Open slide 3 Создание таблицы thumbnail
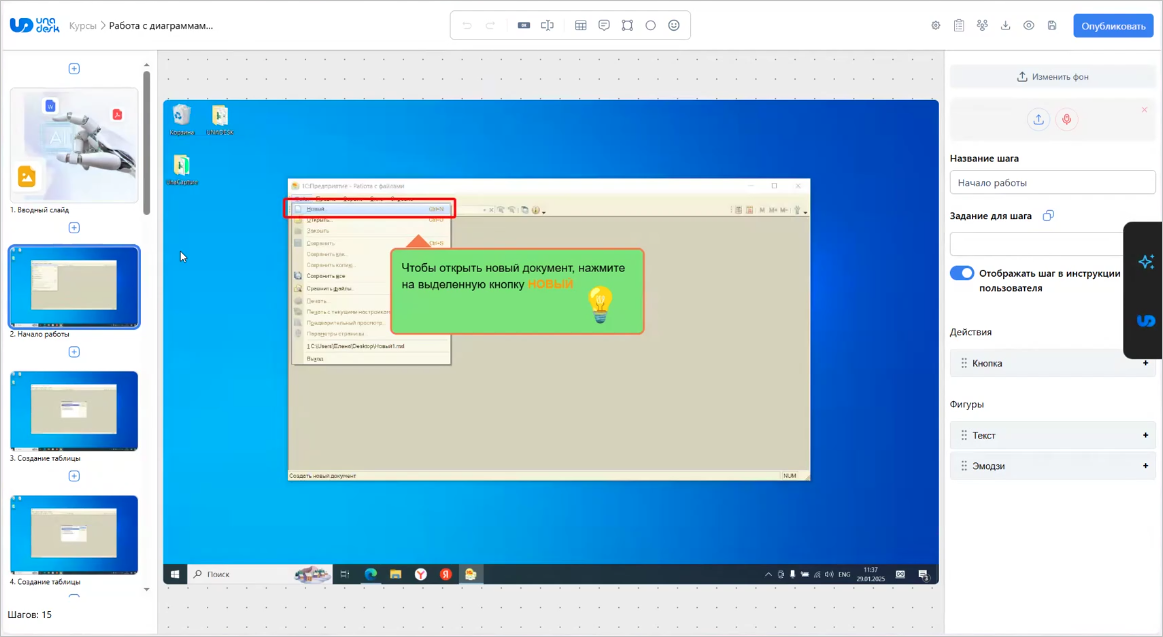Screen dimensions: 1163x637 74,411
